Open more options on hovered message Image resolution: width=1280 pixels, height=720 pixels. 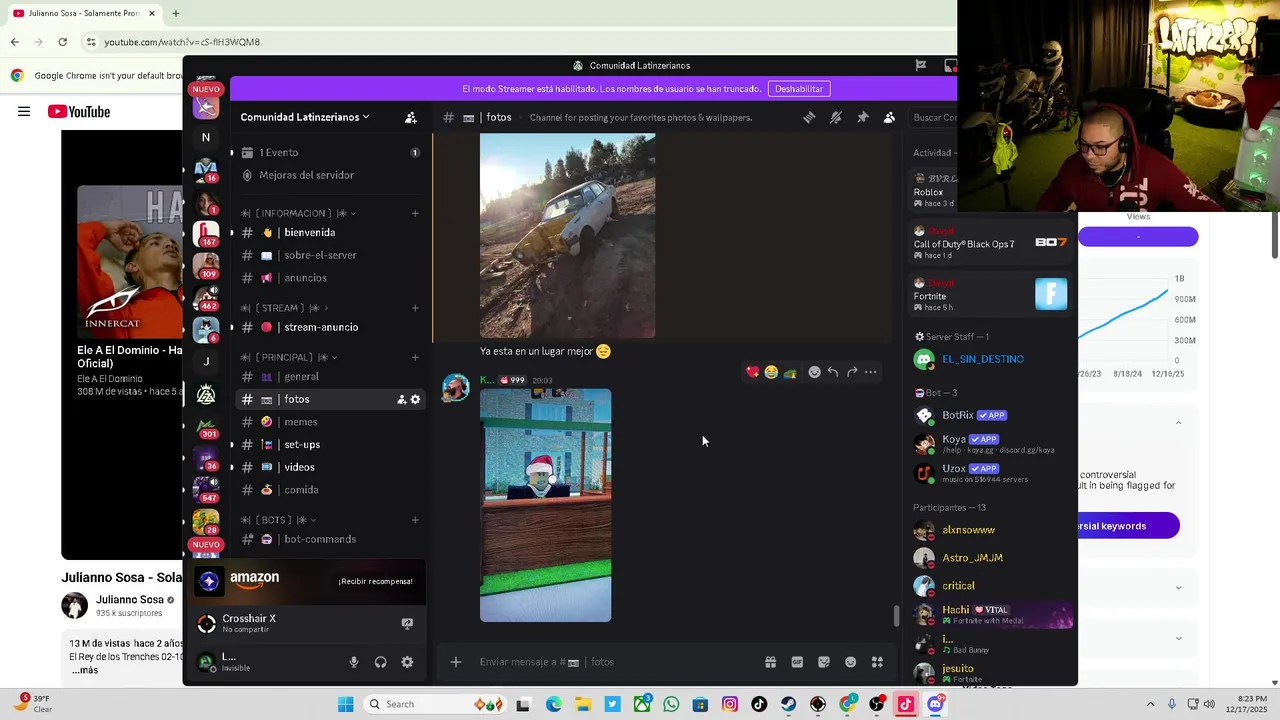tap(871, 372)
